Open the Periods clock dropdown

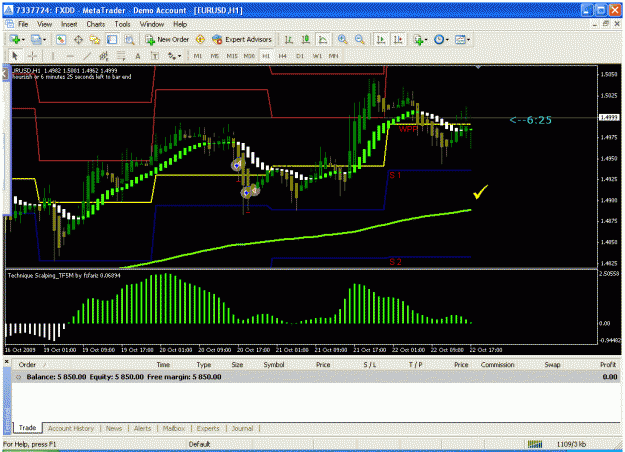coord(441,39)
